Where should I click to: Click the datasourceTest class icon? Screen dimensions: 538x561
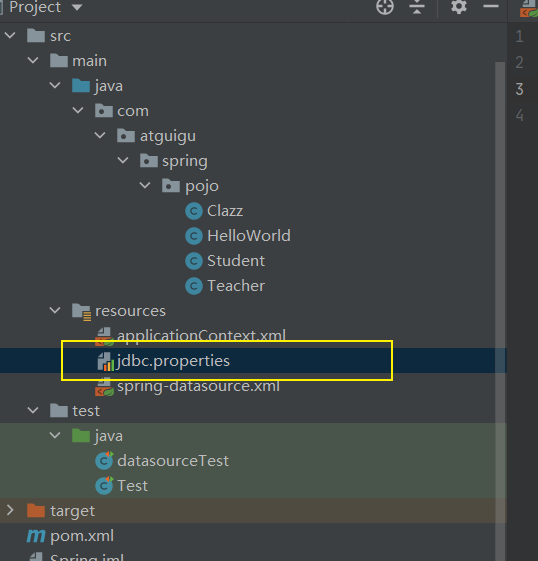pyautogui.click(x=104, y=460)
